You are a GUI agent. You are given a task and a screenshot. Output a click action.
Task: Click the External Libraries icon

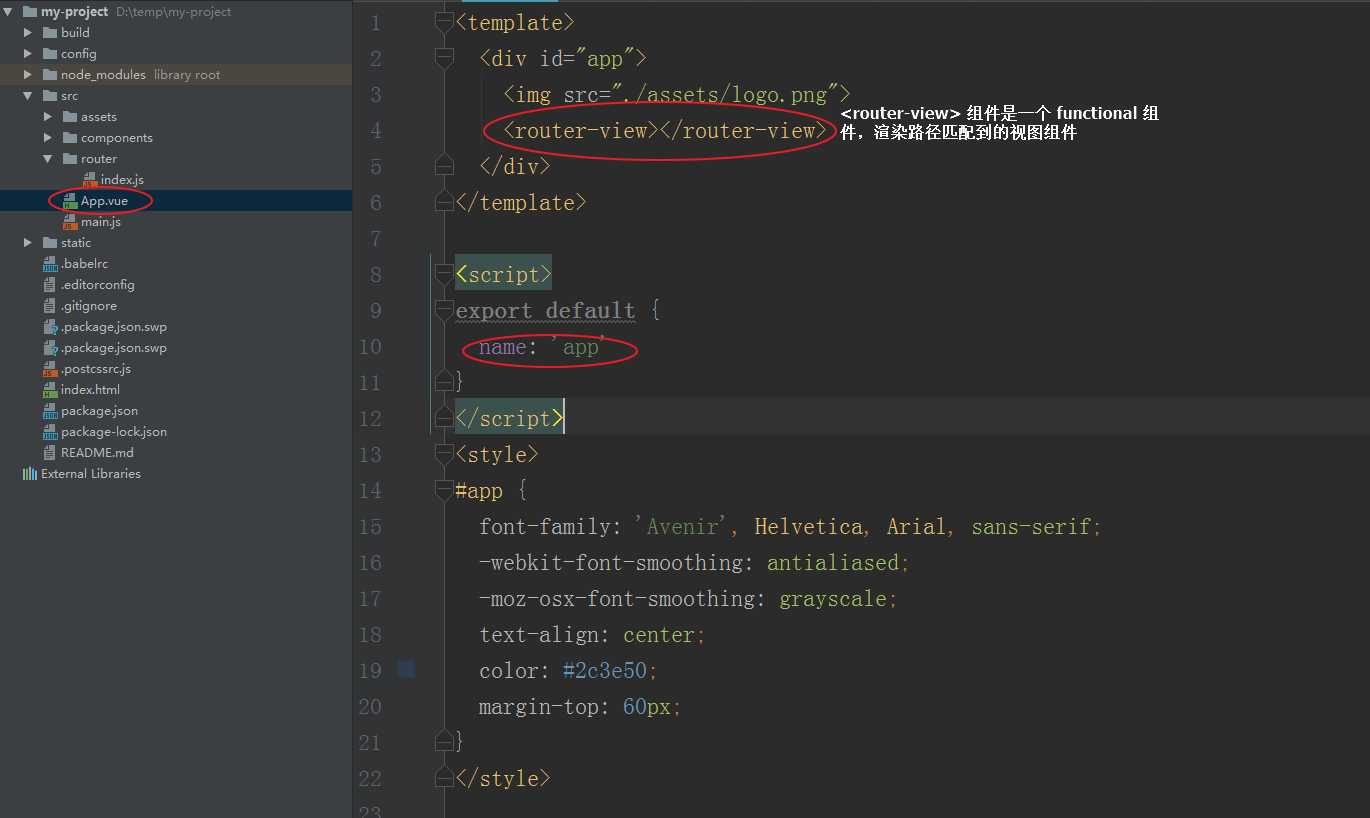30,474
